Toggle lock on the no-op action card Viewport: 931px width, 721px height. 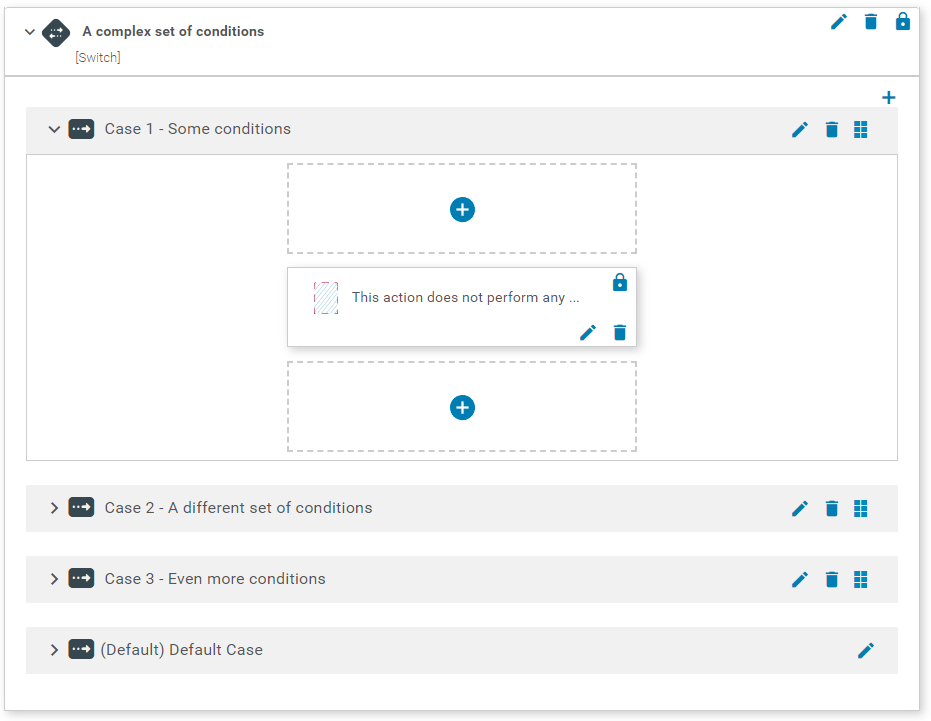pyautogui.click(x=620, y=282)
